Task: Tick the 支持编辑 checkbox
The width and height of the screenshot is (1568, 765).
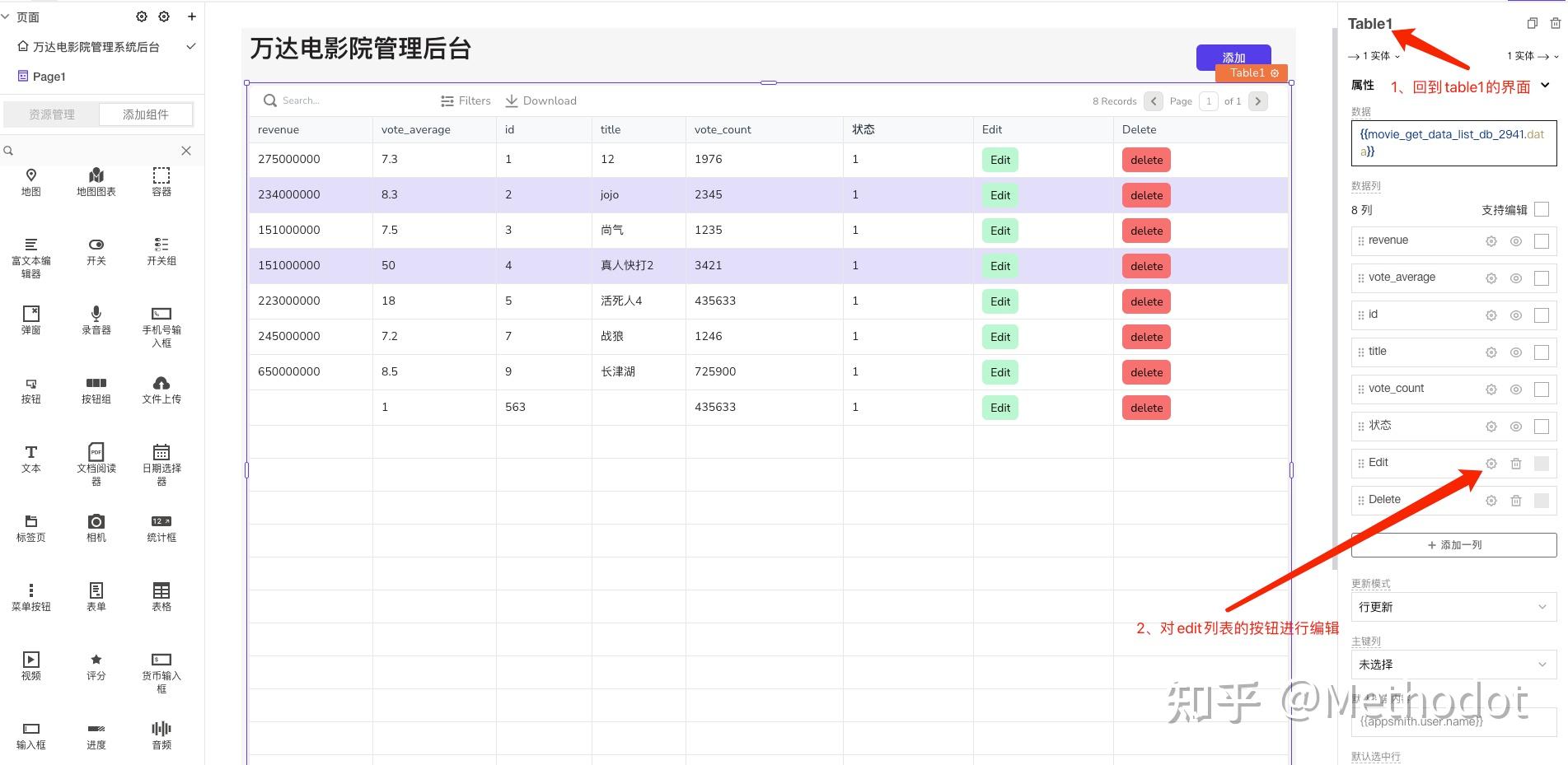Action: point(1542,210)
